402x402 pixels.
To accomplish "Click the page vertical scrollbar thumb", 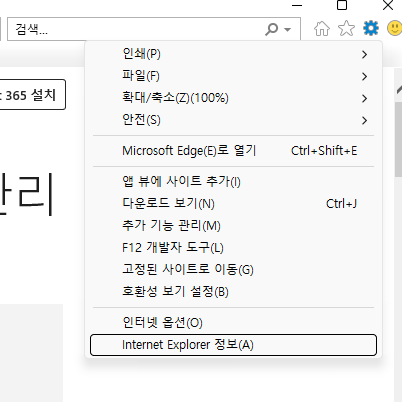I will (398, 139).
